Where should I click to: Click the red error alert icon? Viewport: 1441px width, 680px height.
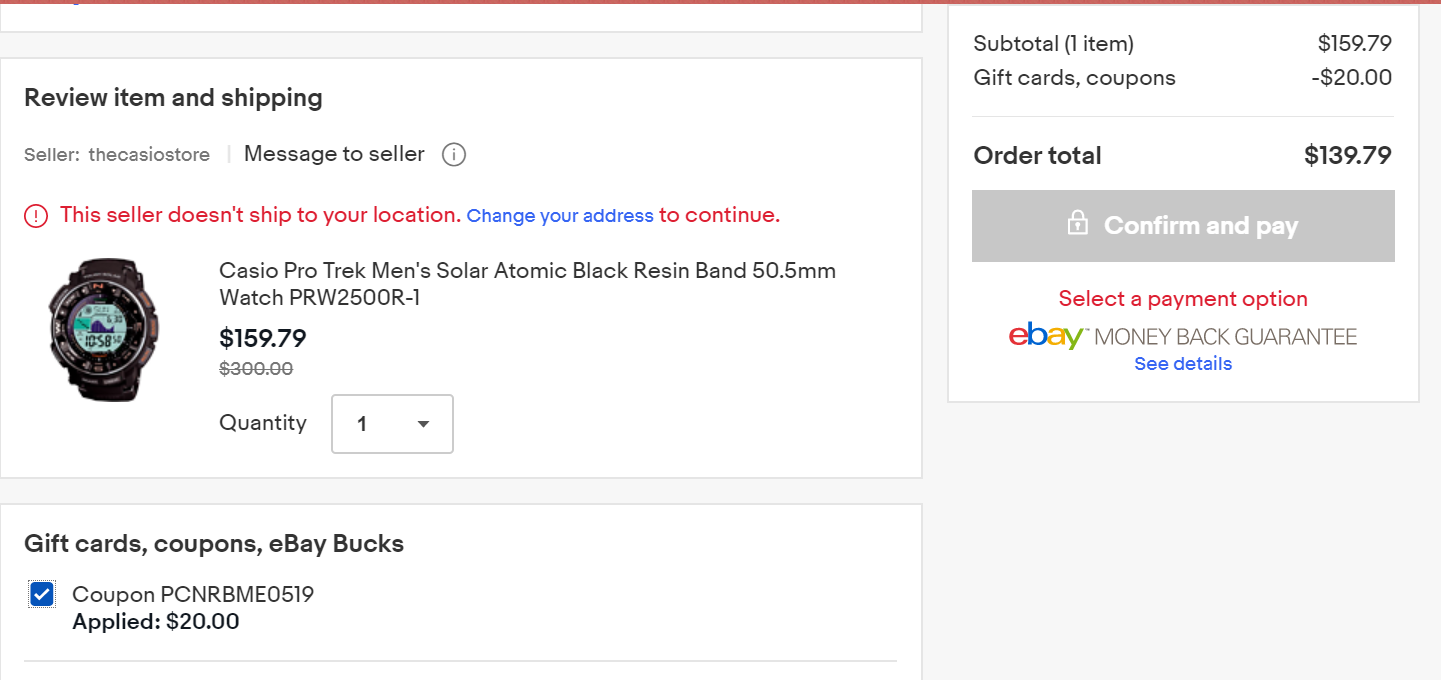click(x=36, y=216)
